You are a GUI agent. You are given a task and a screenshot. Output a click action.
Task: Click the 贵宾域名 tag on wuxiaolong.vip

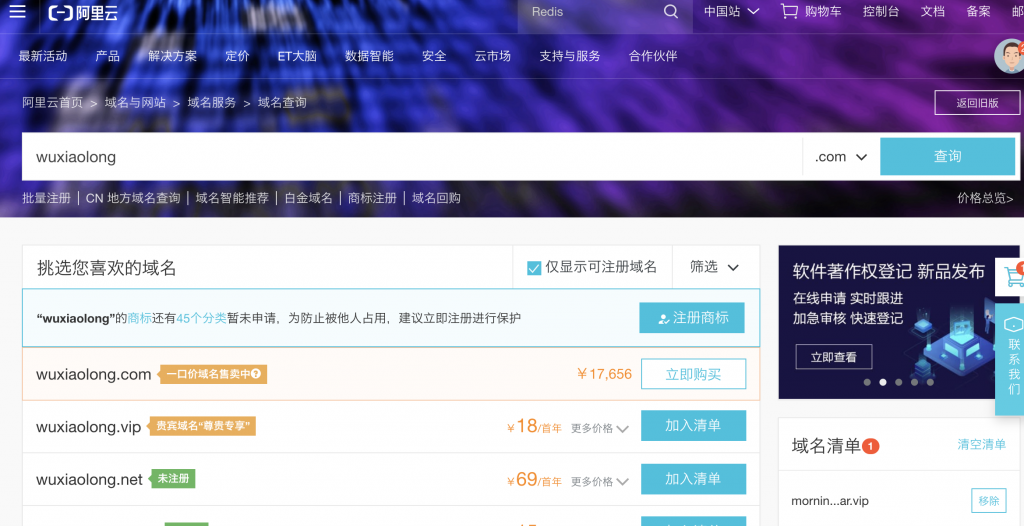point(202,427)
